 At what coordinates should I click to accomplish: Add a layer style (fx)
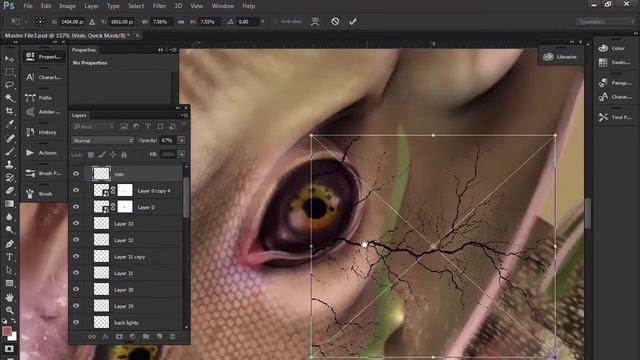pos(105,337)
